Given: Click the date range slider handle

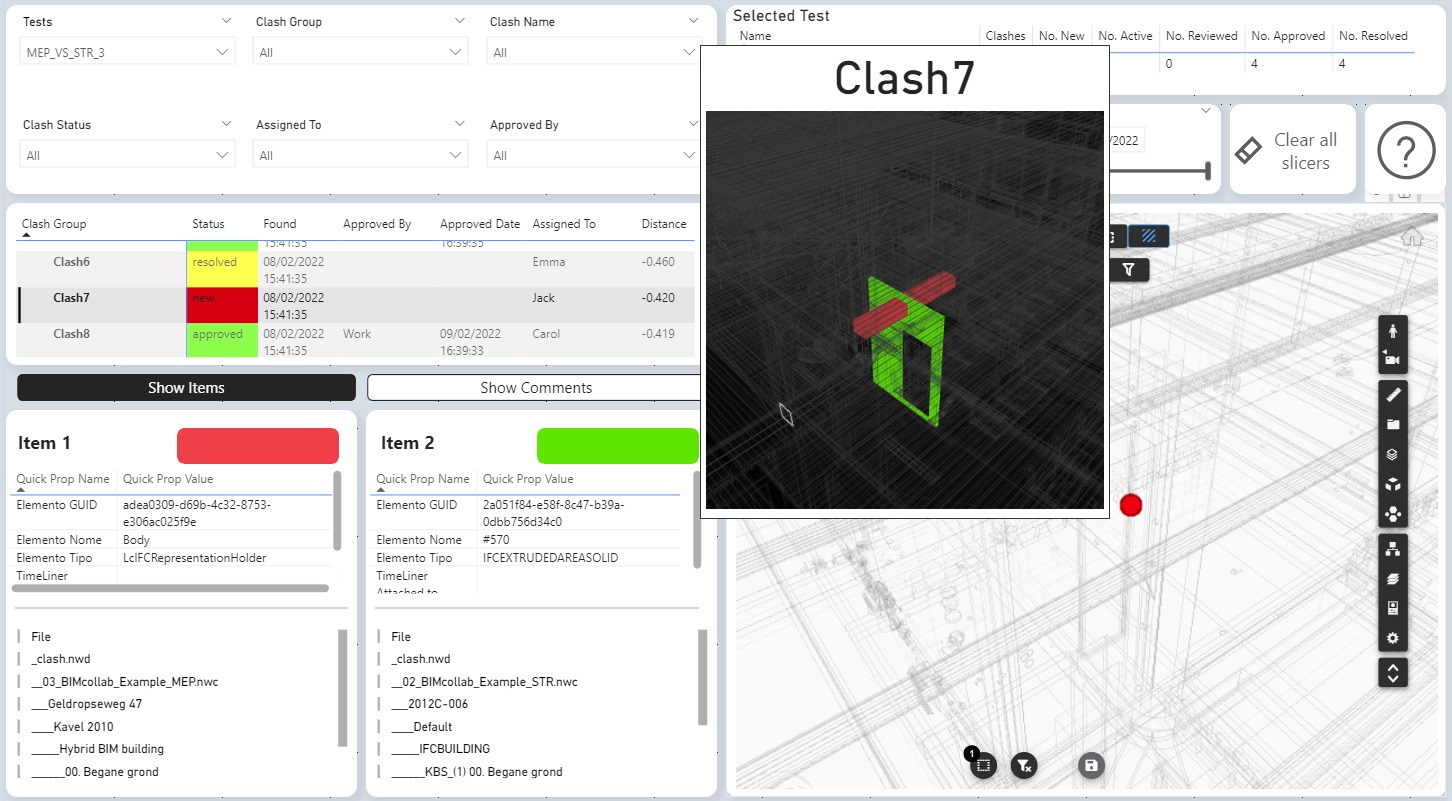Looking at the screenshot, I should (1209, 171).
